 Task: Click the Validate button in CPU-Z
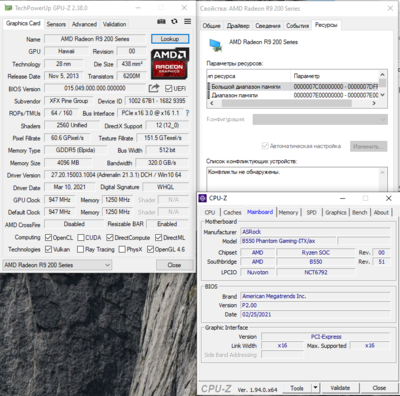pos(340,388)
